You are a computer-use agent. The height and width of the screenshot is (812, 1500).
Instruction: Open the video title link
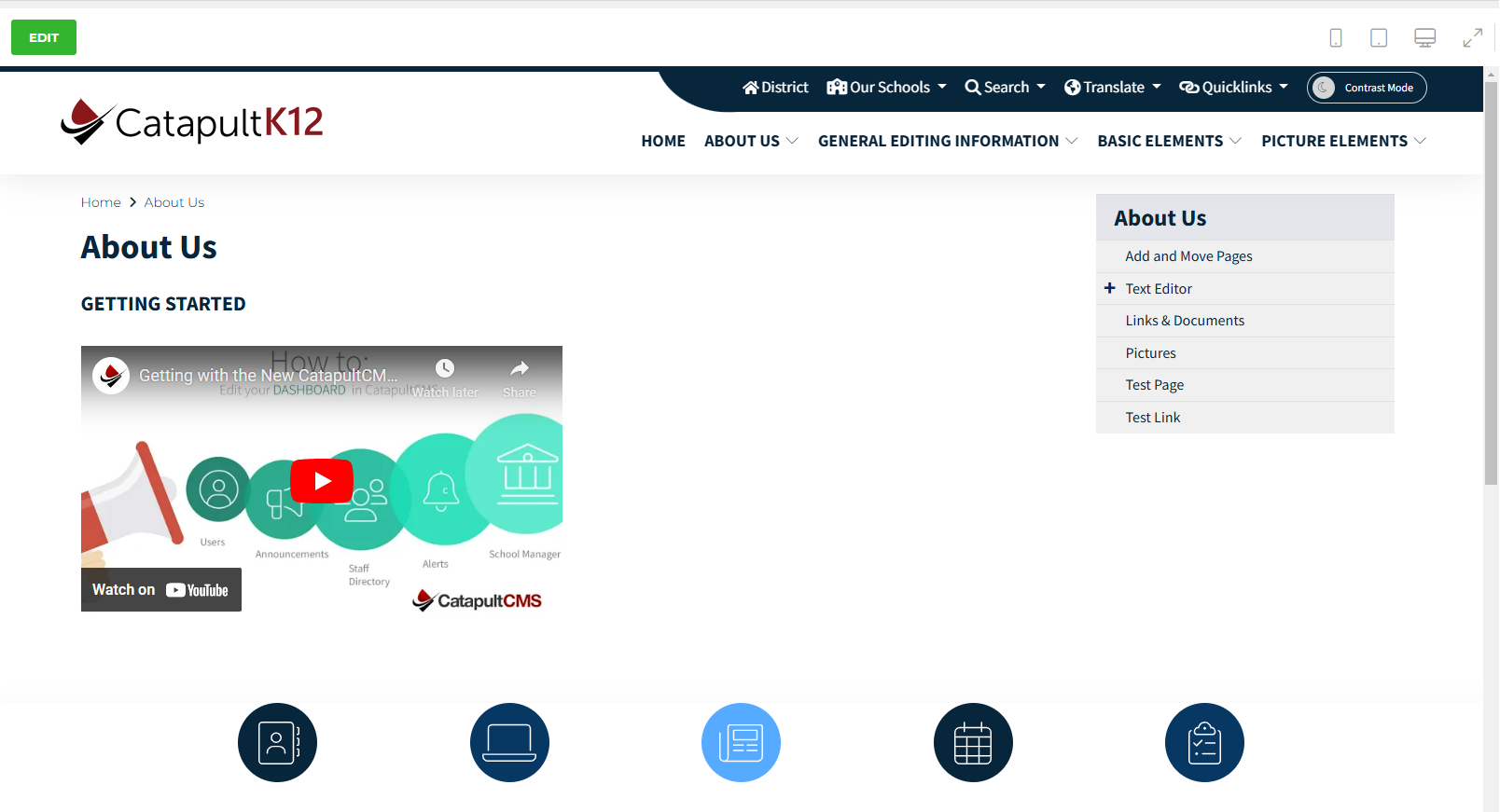coord(268,376)
